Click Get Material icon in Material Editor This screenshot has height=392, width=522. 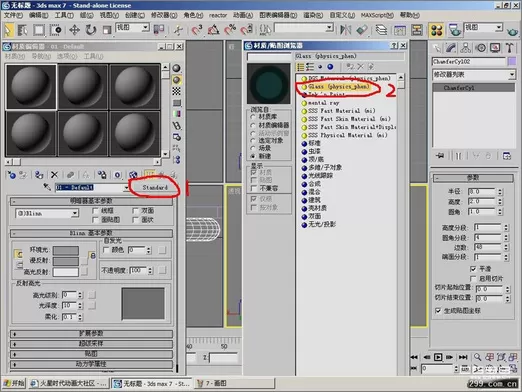click(x=12, y=175)
